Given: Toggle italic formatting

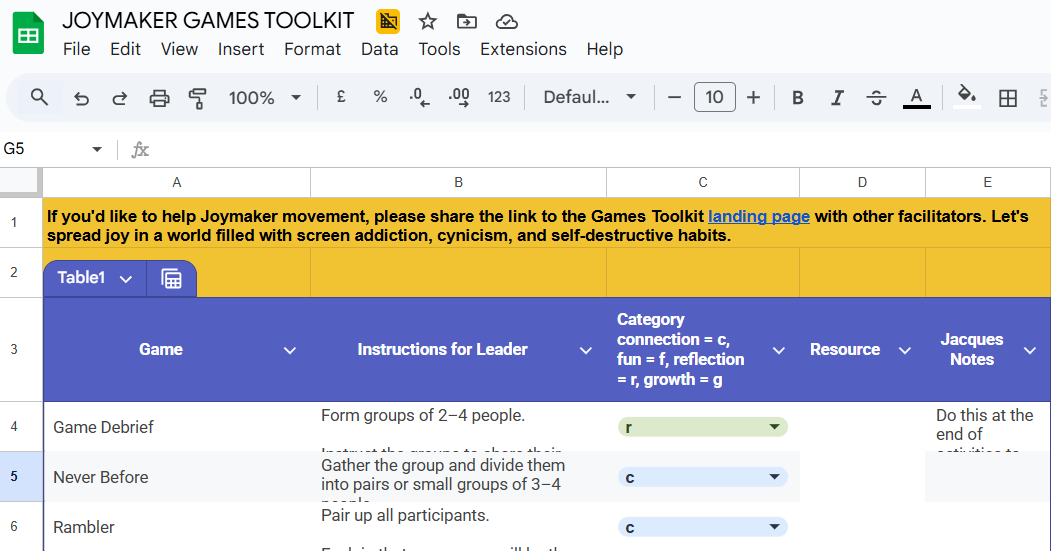Looking at the screenshot, I should [837, 98].
